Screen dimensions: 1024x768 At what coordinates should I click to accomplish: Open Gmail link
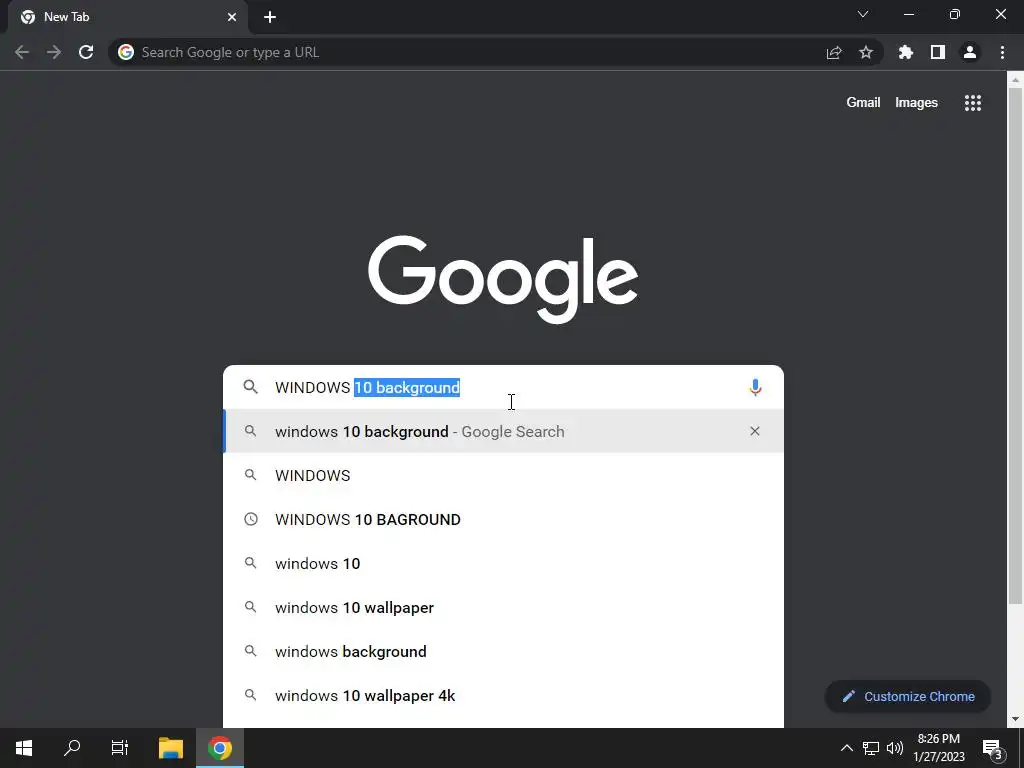point(863,103)
